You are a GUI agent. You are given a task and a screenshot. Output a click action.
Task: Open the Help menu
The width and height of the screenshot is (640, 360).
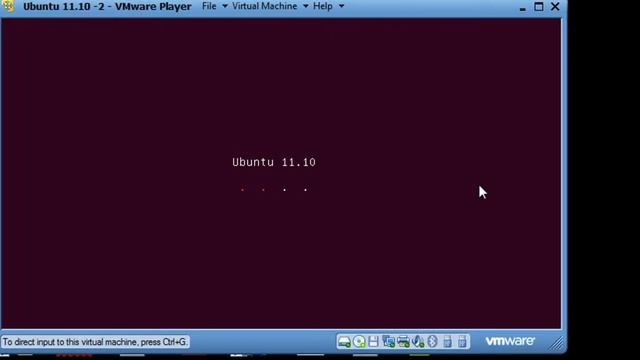tap(322, 6)
